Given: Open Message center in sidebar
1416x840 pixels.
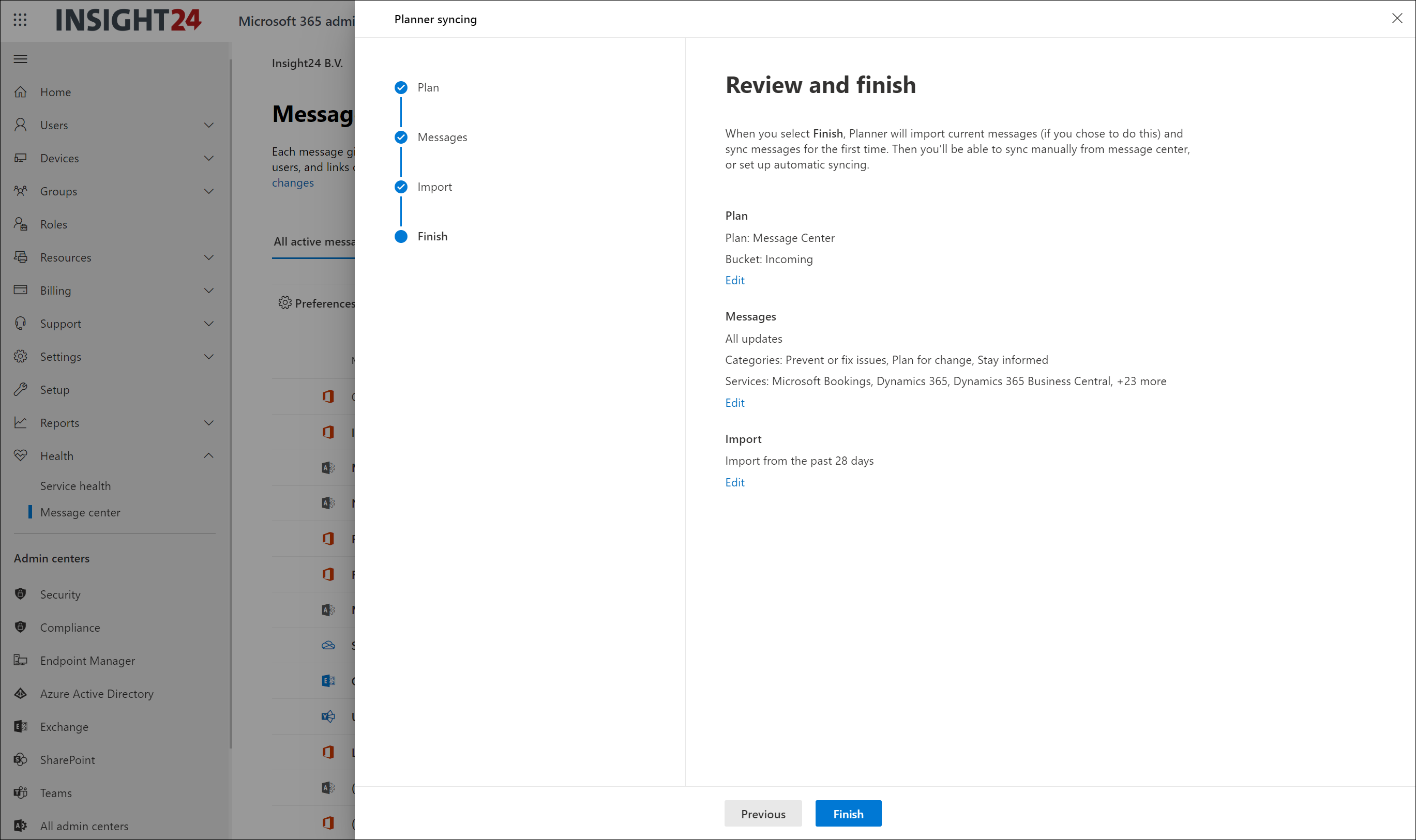Looking at the screenshot, I should coord(80,512).
